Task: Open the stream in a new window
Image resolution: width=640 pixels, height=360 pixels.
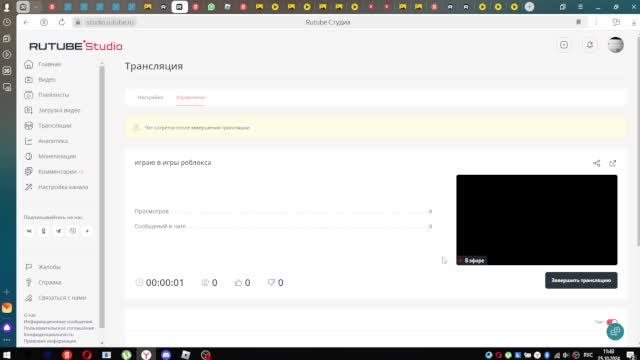Action: (612, 163)
